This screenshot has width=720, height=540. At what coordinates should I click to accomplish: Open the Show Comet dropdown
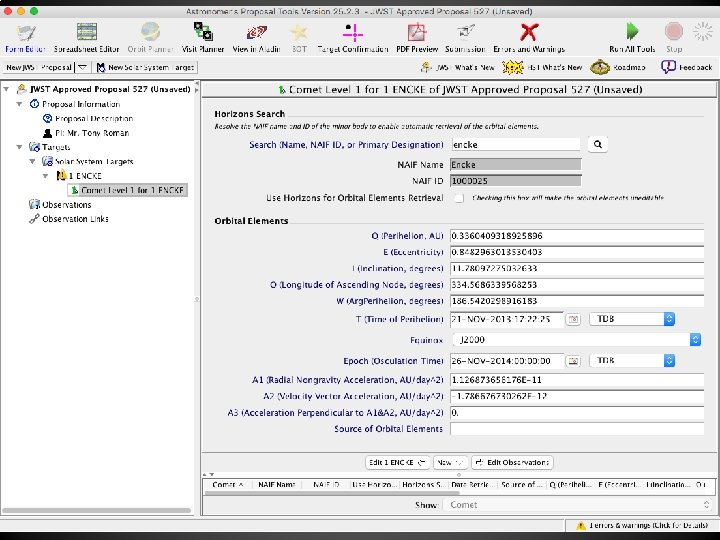(577, 505)
